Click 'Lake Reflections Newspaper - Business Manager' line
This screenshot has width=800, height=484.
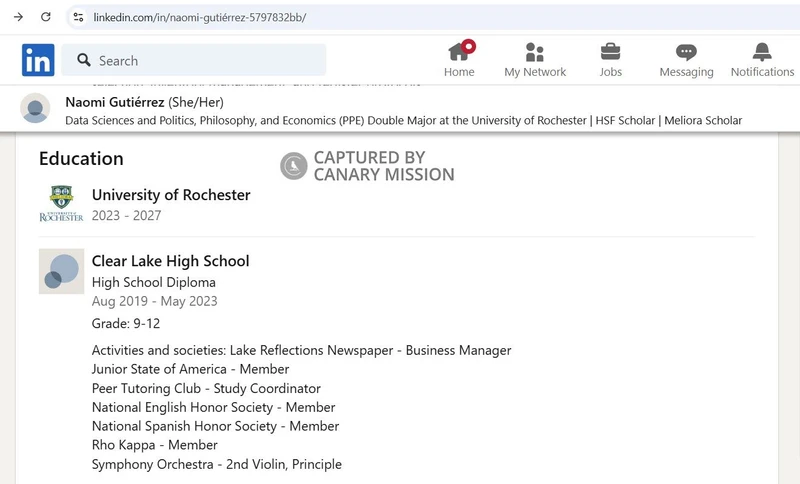point(370,350)
